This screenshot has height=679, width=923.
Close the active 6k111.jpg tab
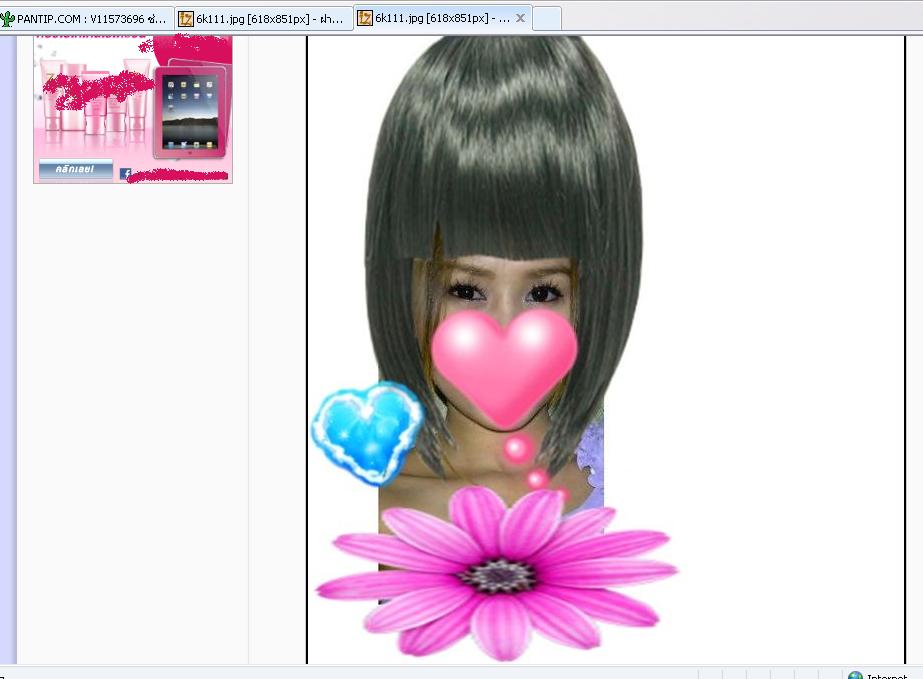[x=520, y=18]
